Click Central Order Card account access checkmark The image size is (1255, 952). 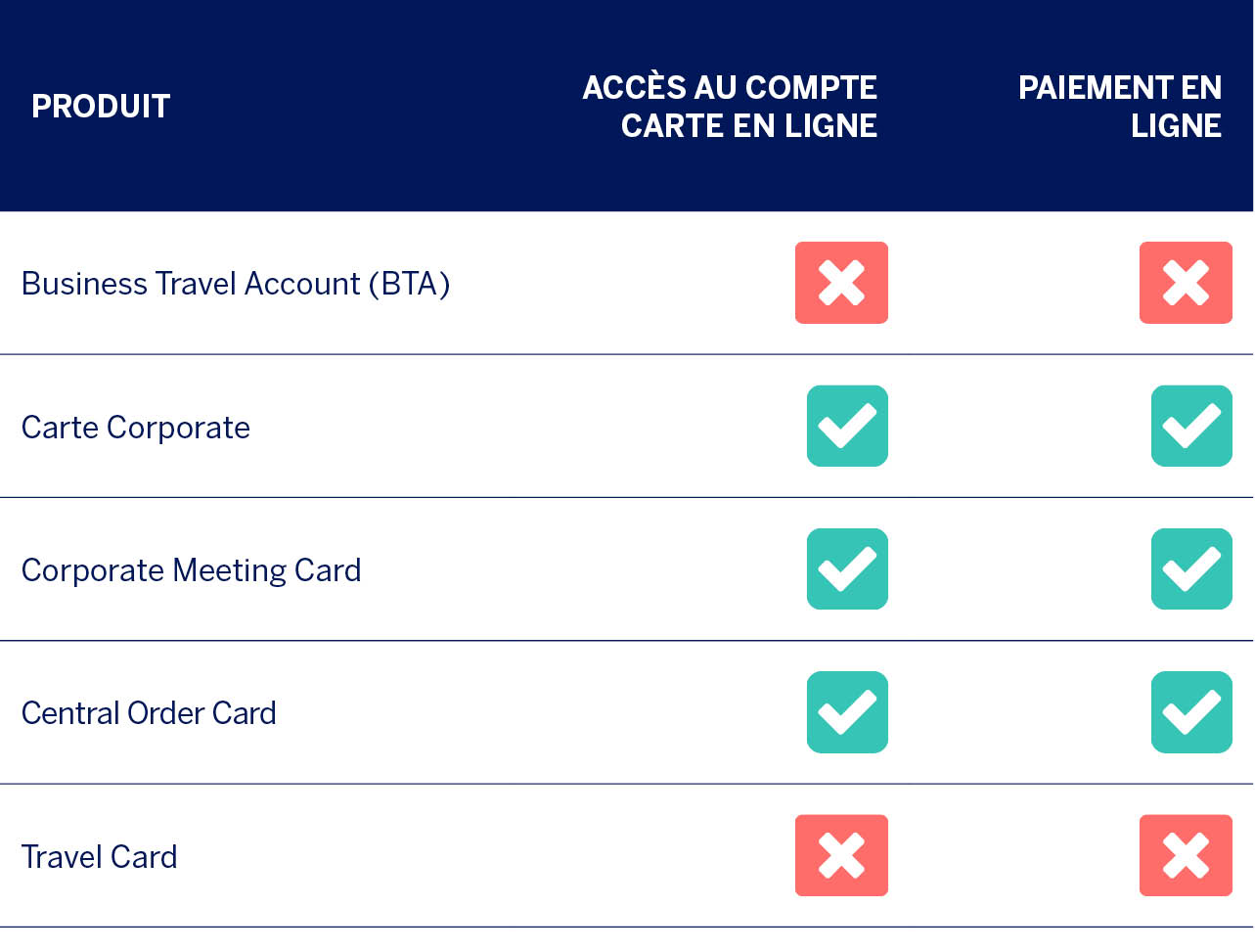pos(847,712)
